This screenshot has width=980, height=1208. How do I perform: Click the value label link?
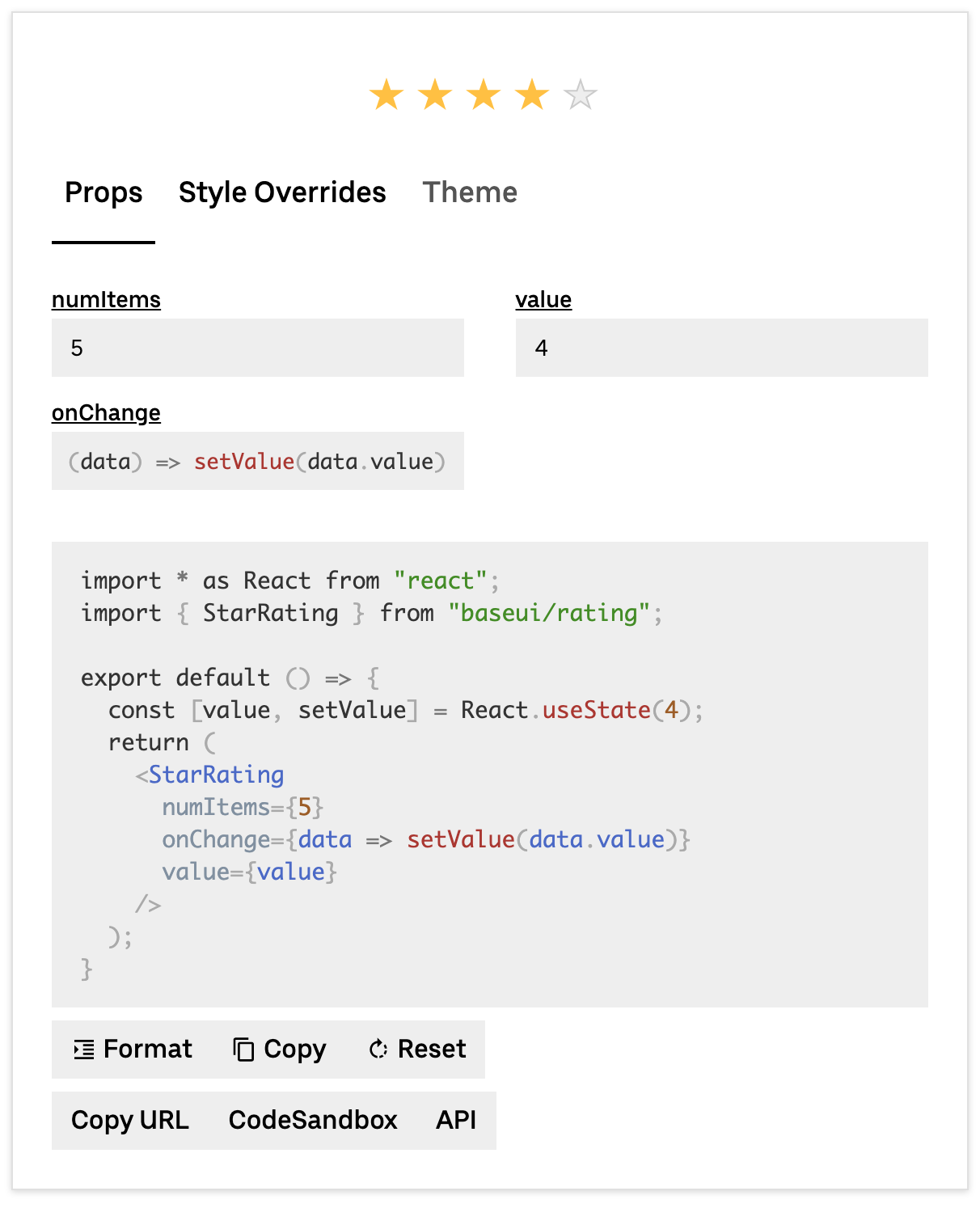coord(543,300)
